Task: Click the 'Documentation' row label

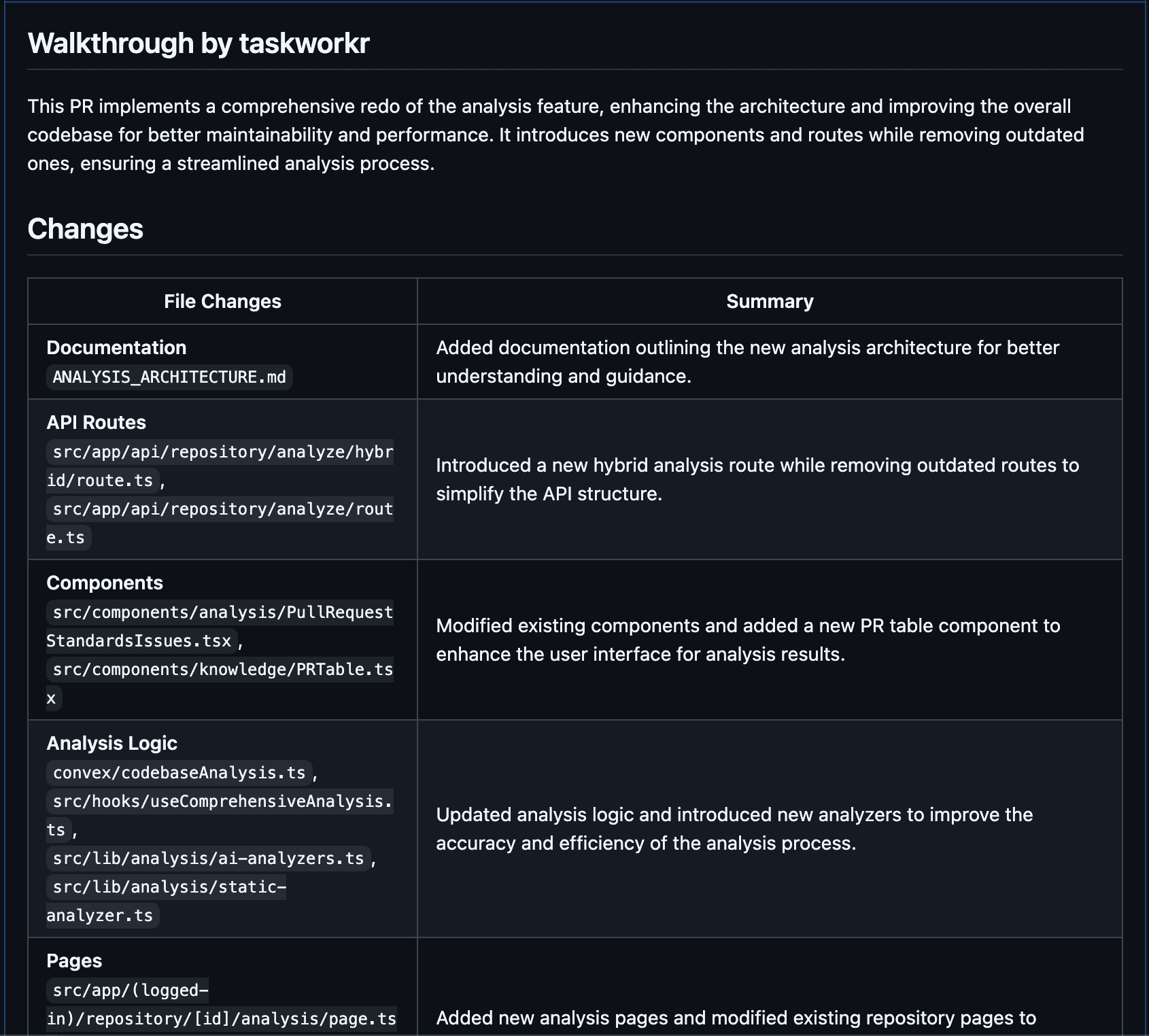Action: 116,347
